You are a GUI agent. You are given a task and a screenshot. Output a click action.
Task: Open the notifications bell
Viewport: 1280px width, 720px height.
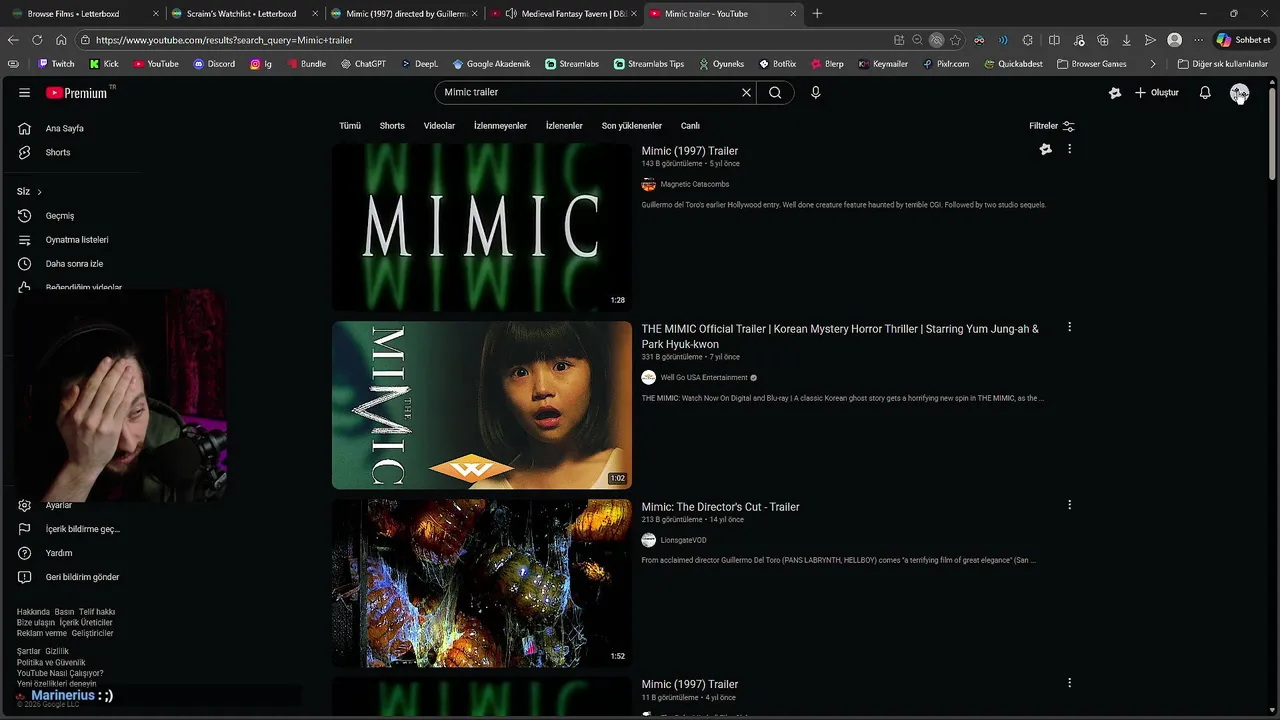(1205, 92)
